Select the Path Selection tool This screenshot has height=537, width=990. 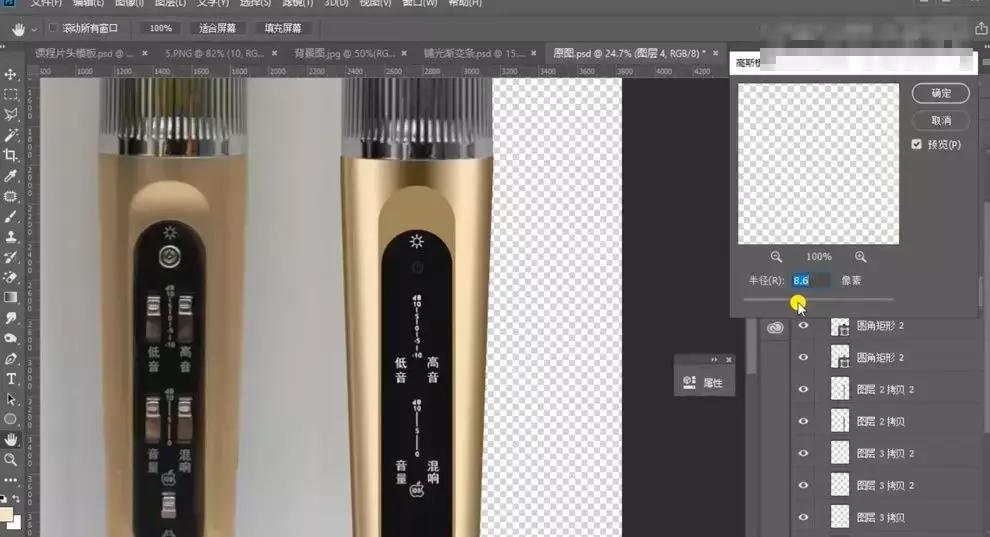[x=11, y=399]
